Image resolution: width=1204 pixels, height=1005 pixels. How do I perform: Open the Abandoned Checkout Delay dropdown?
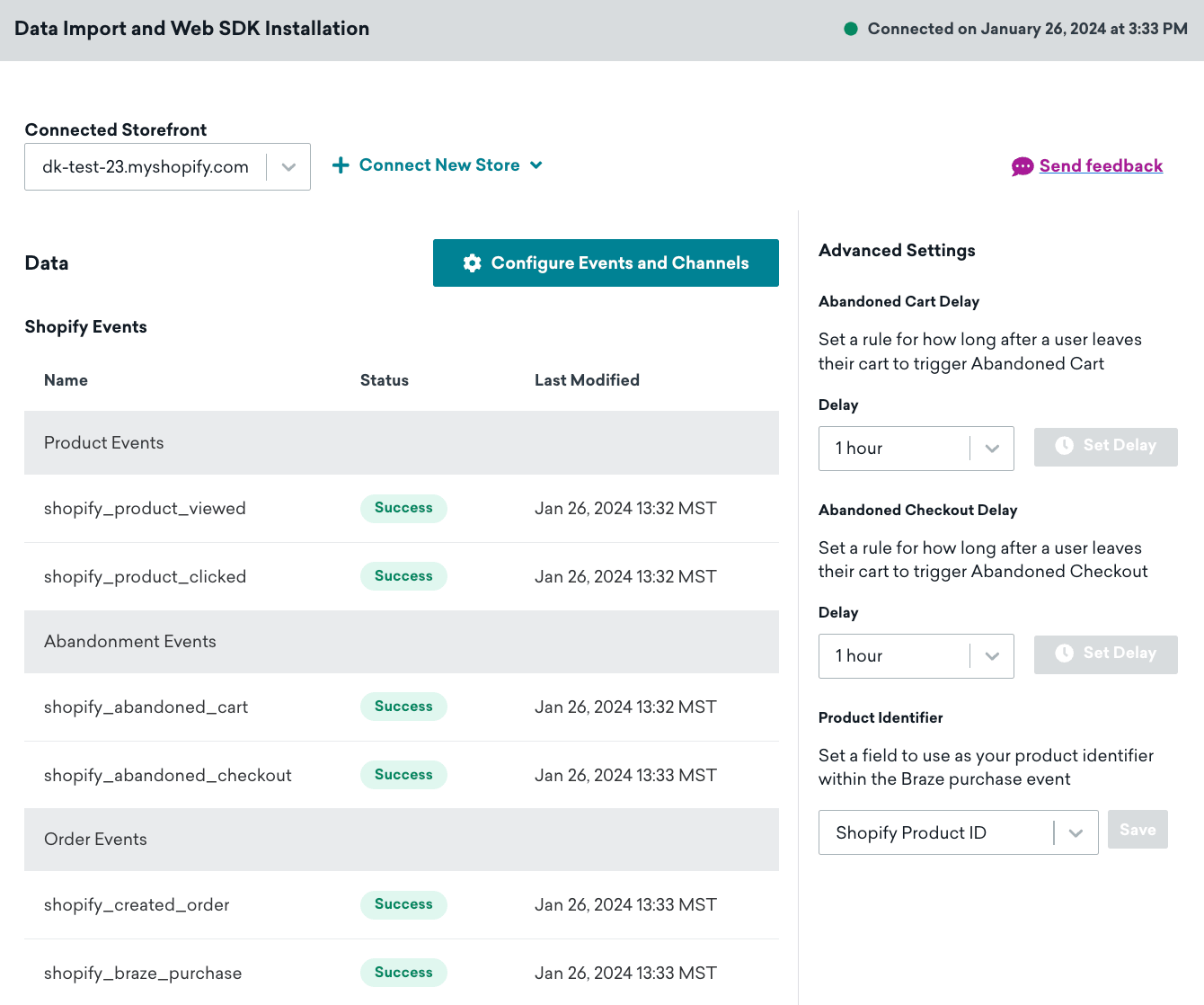[916, 656]
